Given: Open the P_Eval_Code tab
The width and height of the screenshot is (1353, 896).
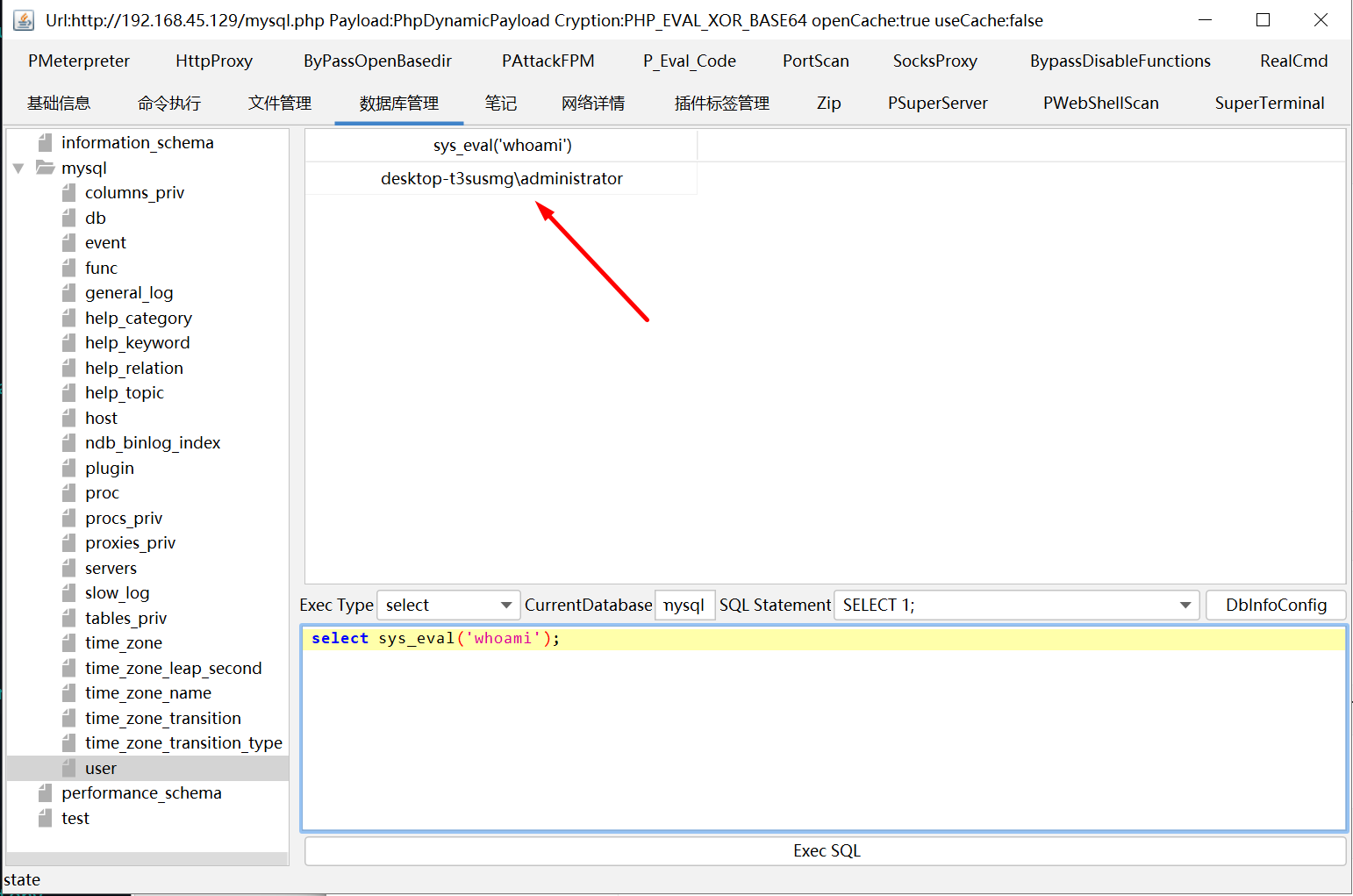Looking at the screenshot, I should 690,61.
